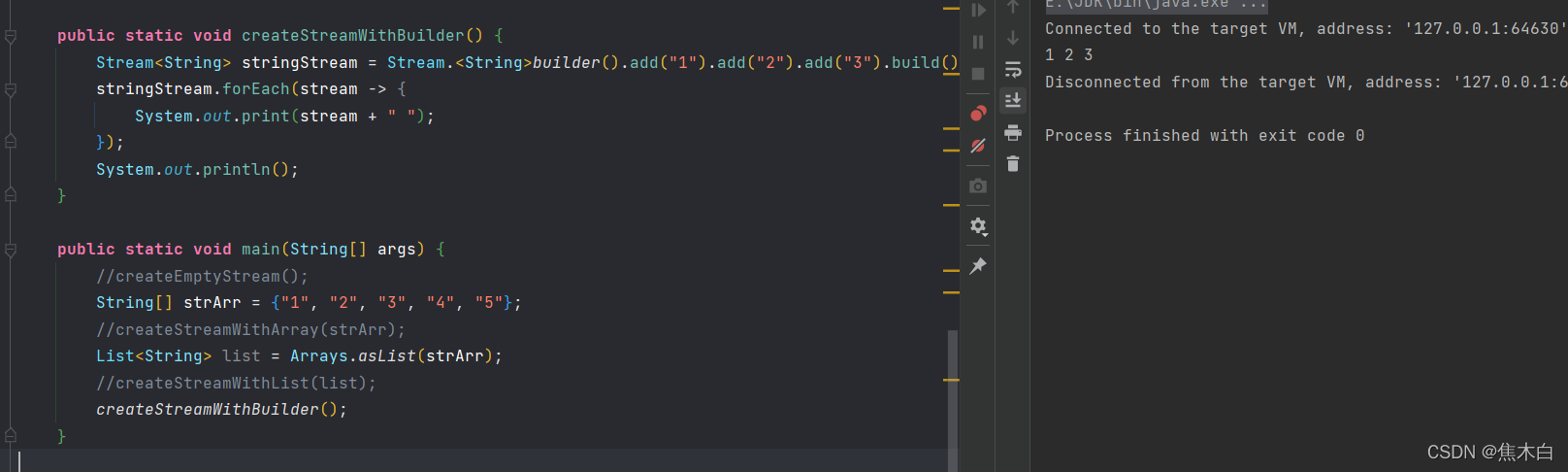The height and width of the screenshot is (472, 1568).
Task: Click 'println' in System.out.println line
Action: point(237,170)
